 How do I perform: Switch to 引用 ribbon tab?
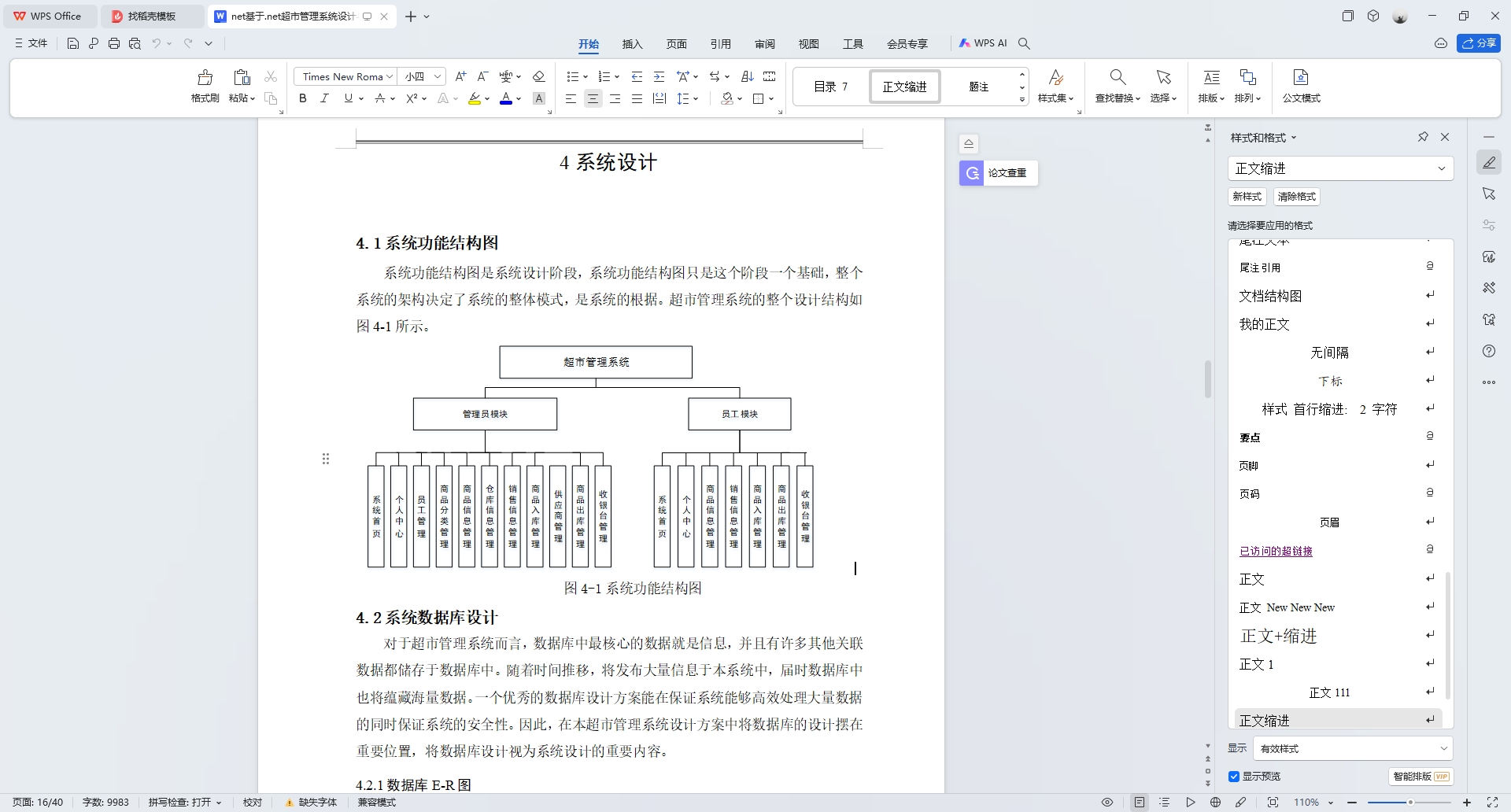tap(720, 44)
